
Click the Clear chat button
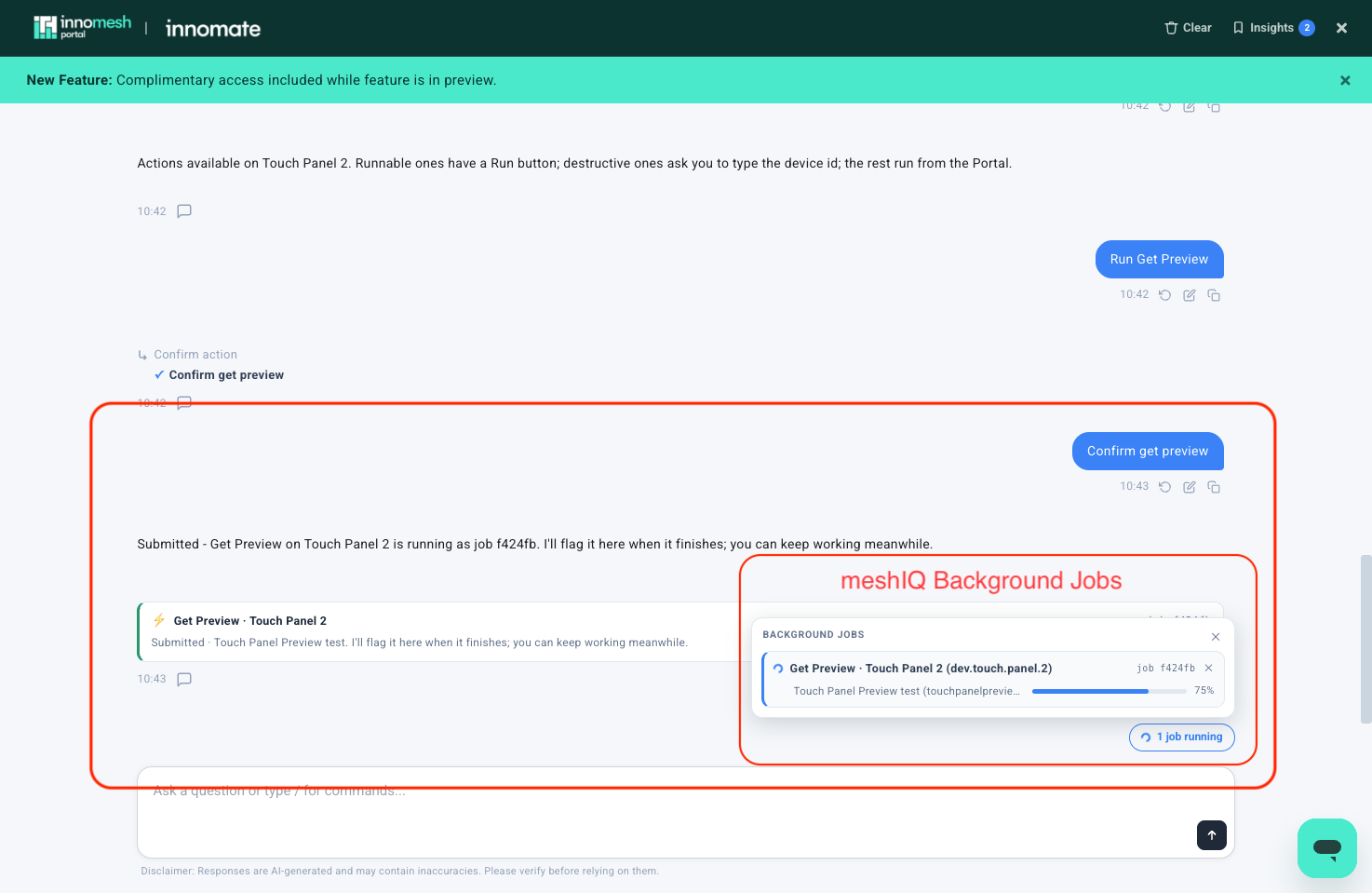tap(1188, 28)
